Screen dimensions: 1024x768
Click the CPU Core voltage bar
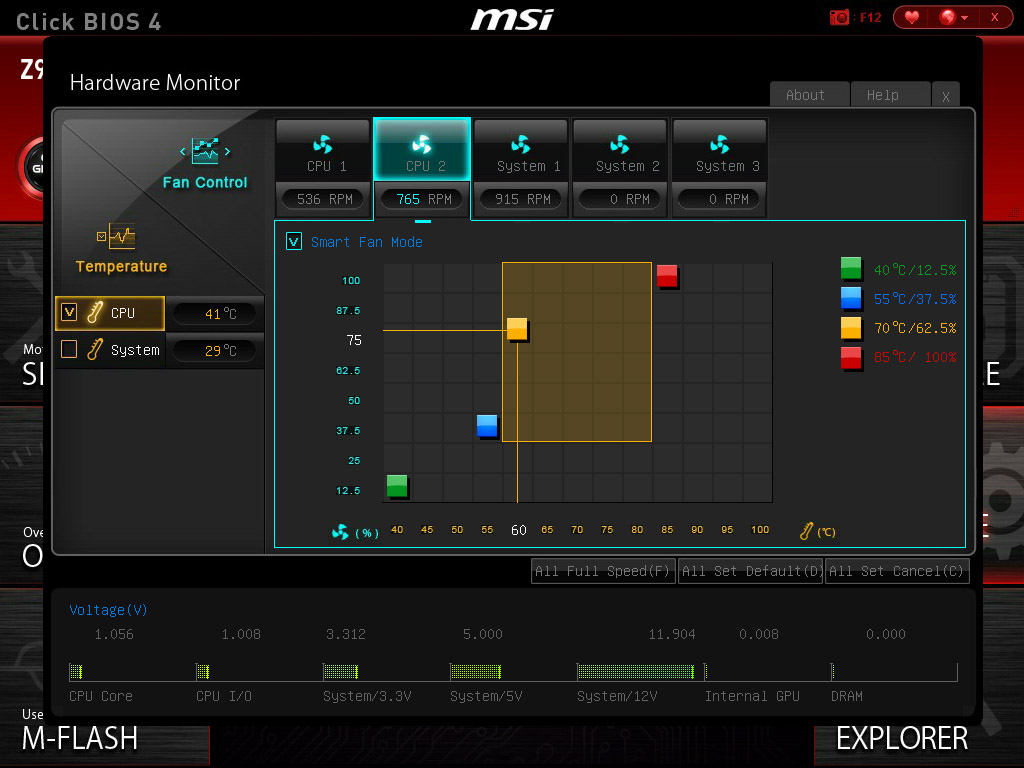[76, 671]
